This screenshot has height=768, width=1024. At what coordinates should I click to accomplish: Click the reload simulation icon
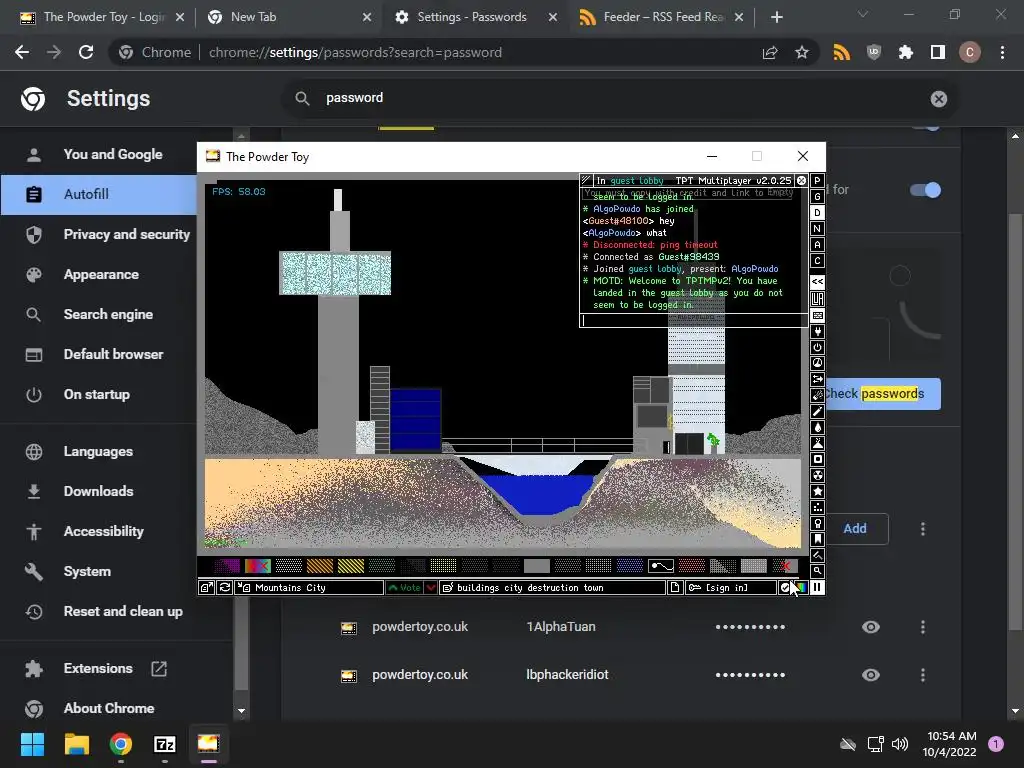225,588
